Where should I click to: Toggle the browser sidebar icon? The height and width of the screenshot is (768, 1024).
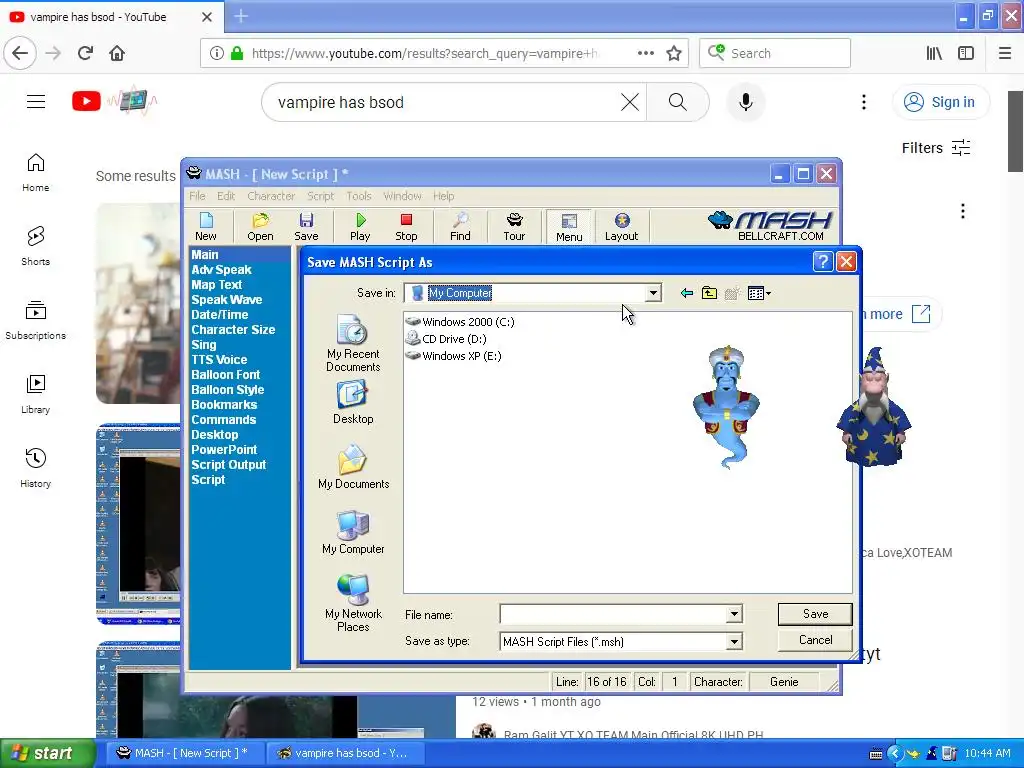966,53
